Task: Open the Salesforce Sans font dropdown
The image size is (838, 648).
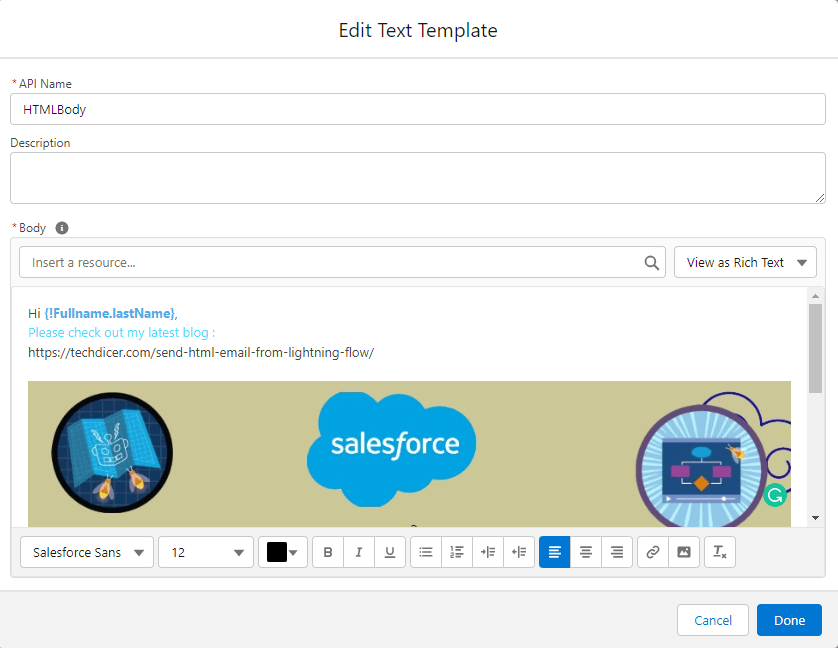Action: pos(86,551)
